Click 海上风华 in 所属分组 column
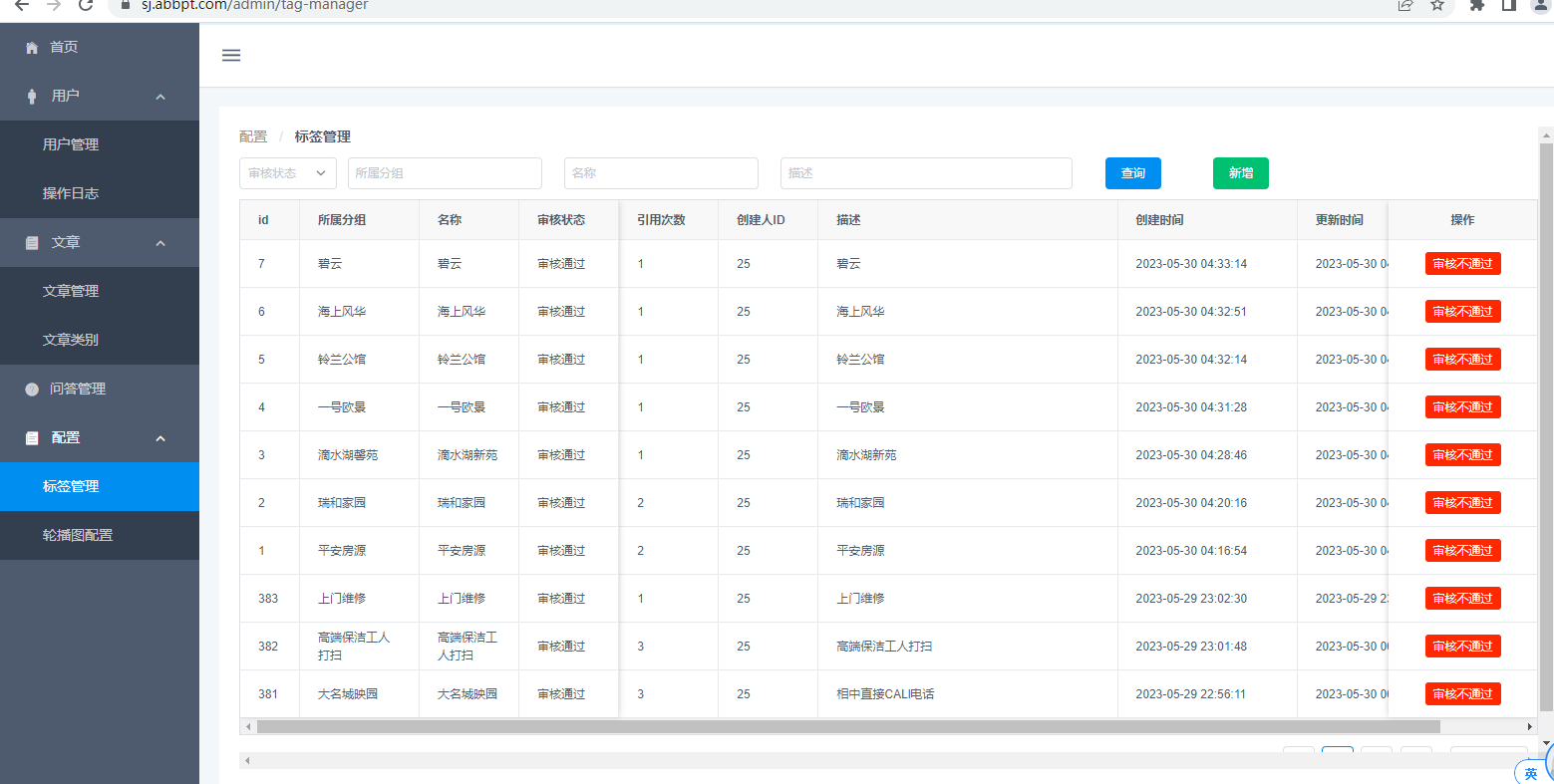The height and width of the screenshot is (784, 1554). [x=342, y=312]
